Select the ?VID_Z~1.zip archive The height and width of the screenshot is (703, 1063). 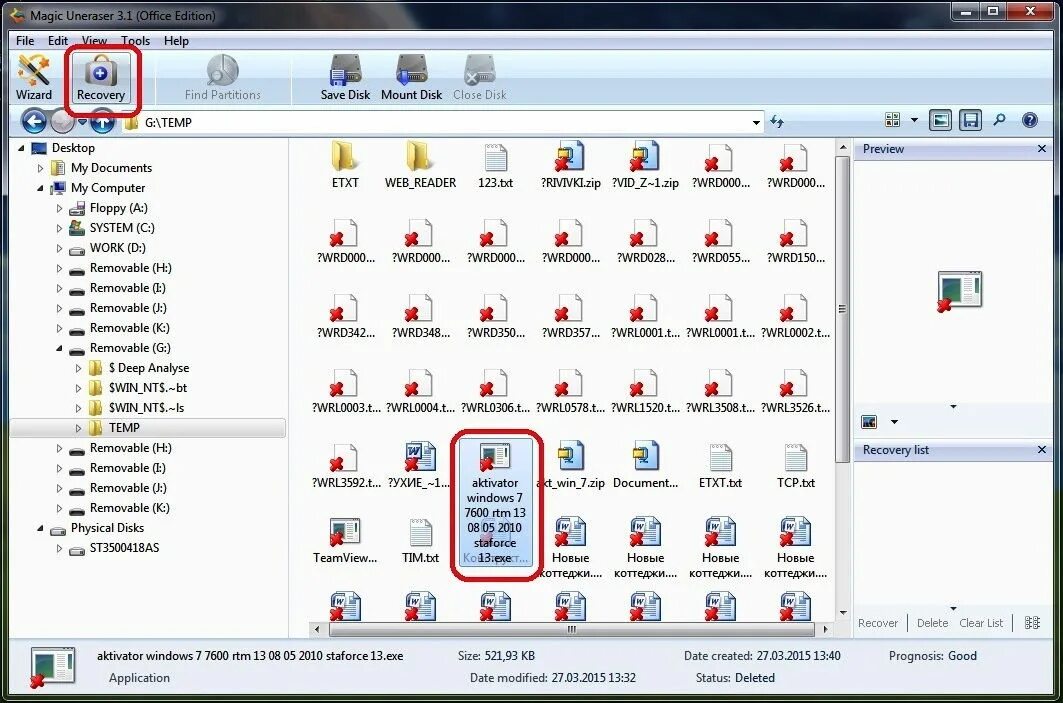point(645,165)
